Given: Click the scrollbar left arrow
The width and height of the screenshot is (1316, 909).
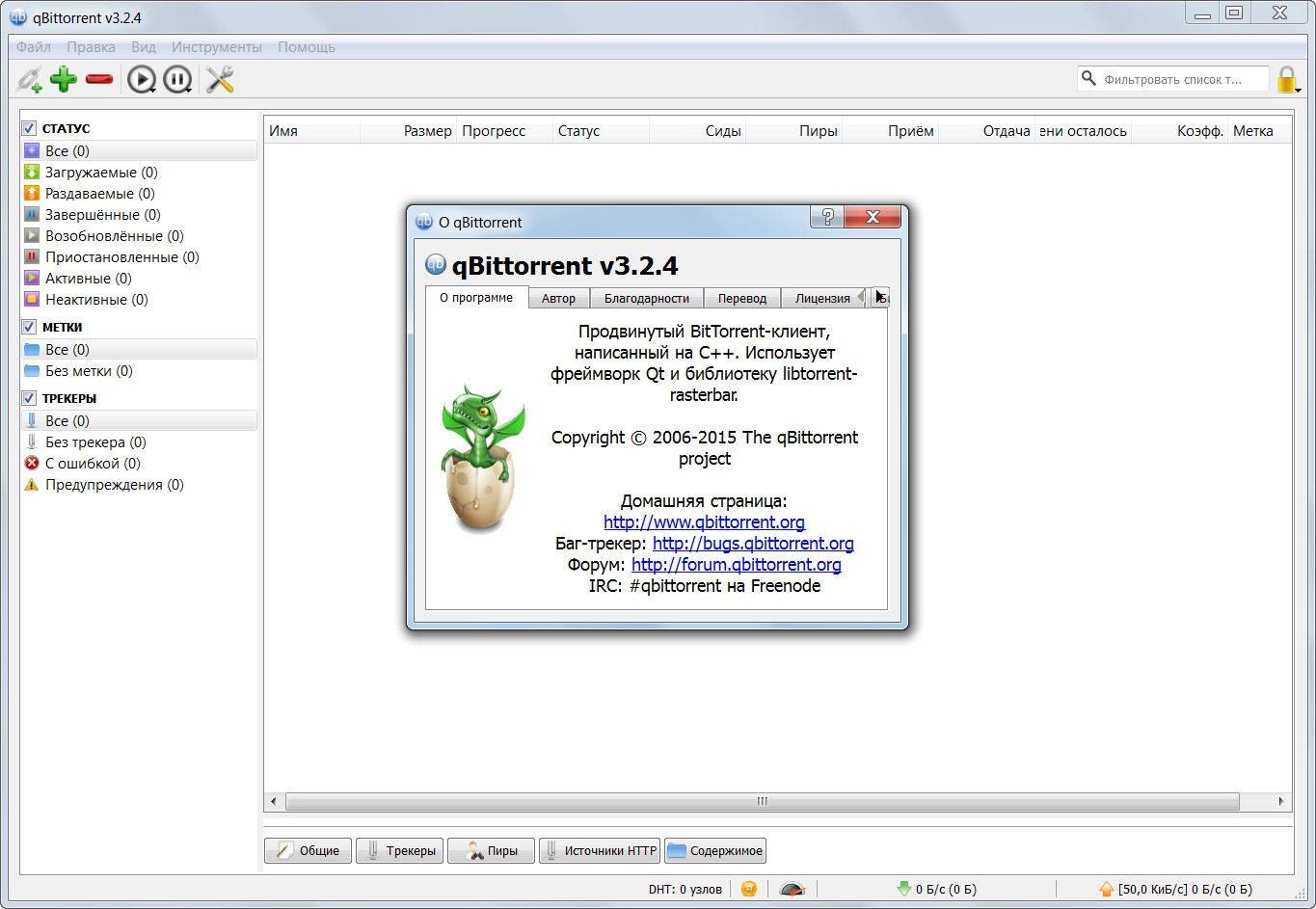Looking at the screenshot, I should pos(274,801).
